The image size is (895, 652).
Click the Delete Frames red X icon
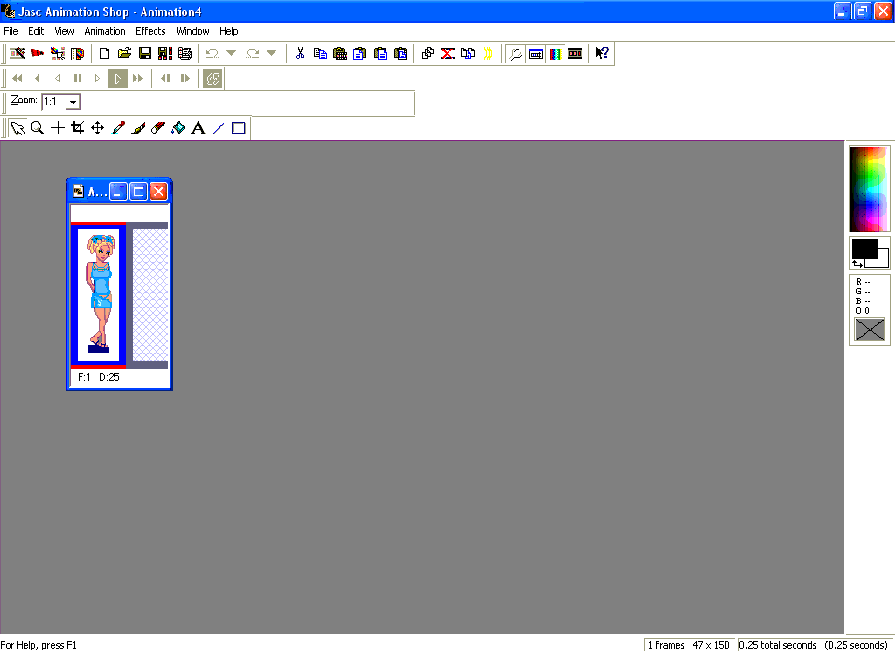[x=449, y=53]
